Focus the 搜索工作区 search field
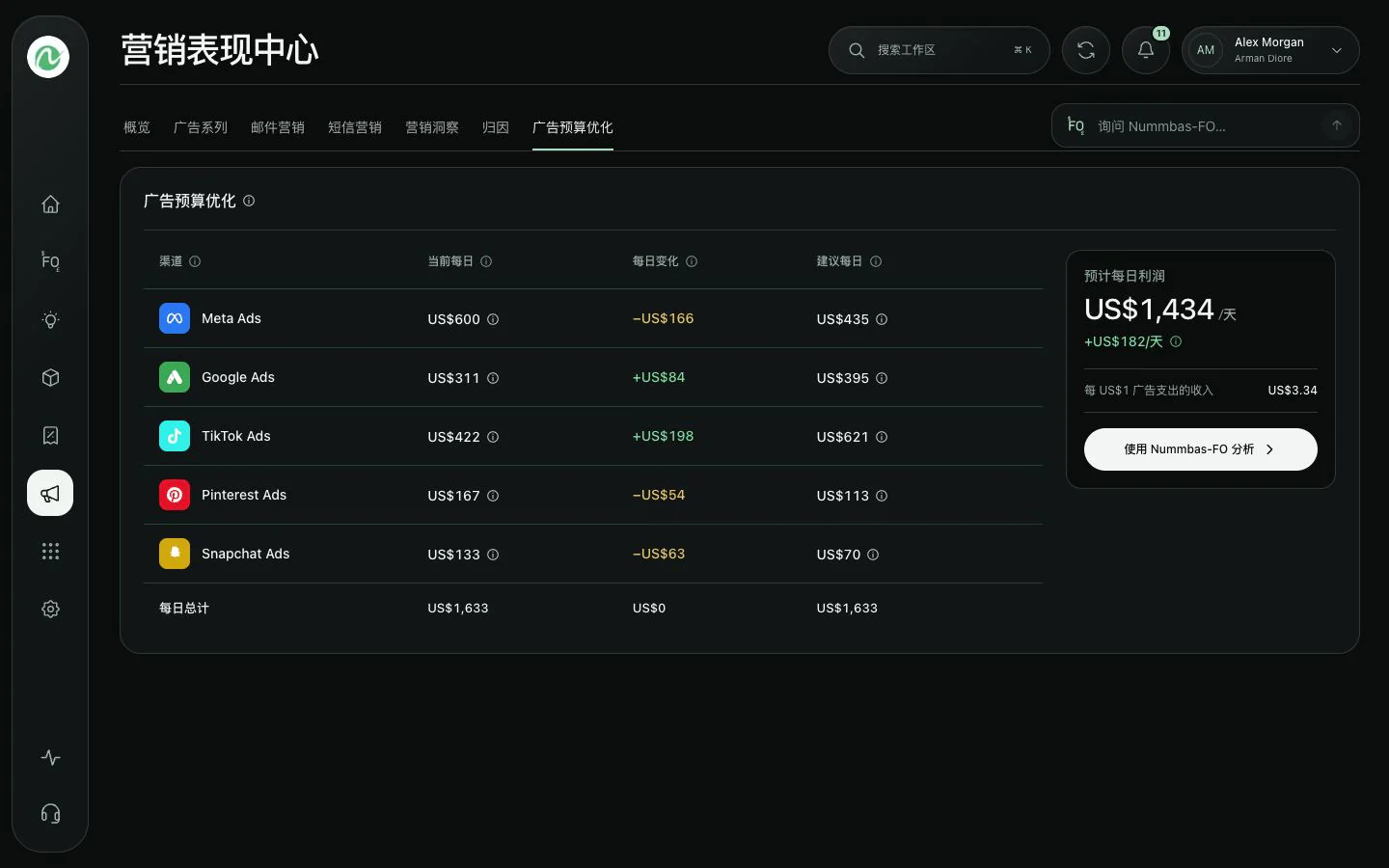The width and height of the screenshot is (1389, 868). (x=940, y=50)
